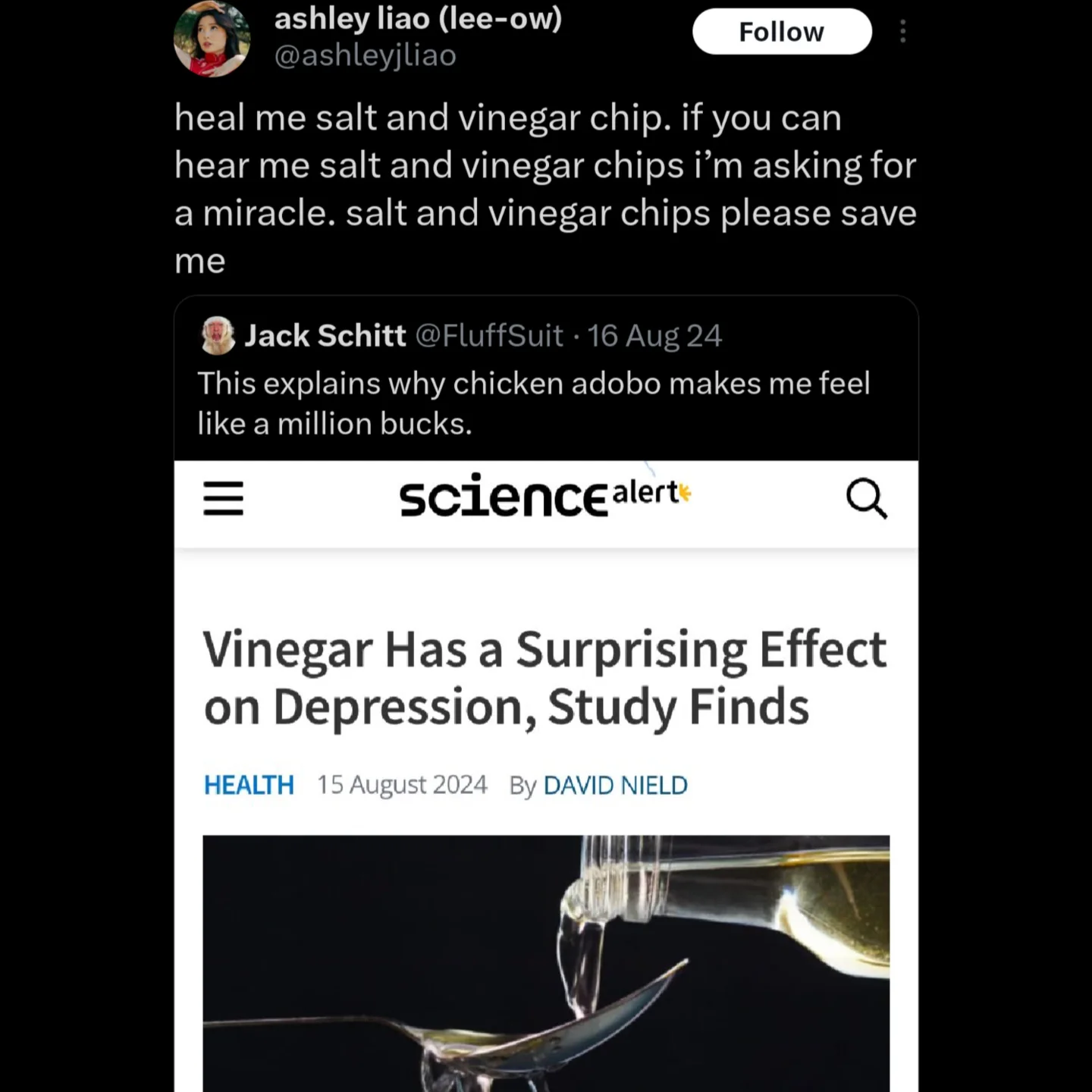The height and width of the screenshot is (1092, 1092).
Task: Follow ashley liao
Action: point(782,31)
